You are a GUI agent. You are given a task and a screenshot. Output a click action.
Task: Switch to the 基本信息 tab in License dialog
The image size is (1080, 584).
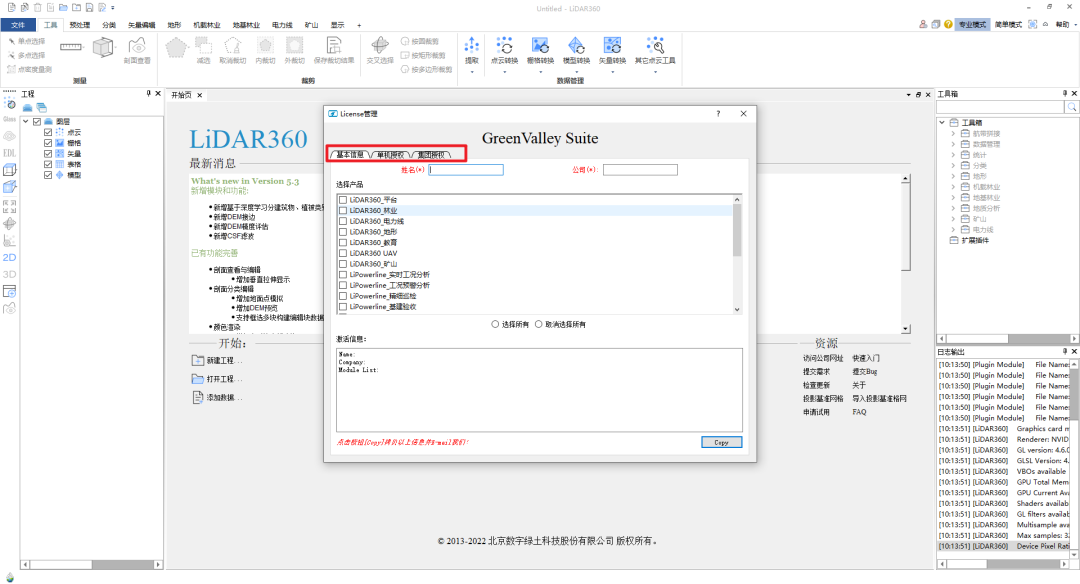351,155
